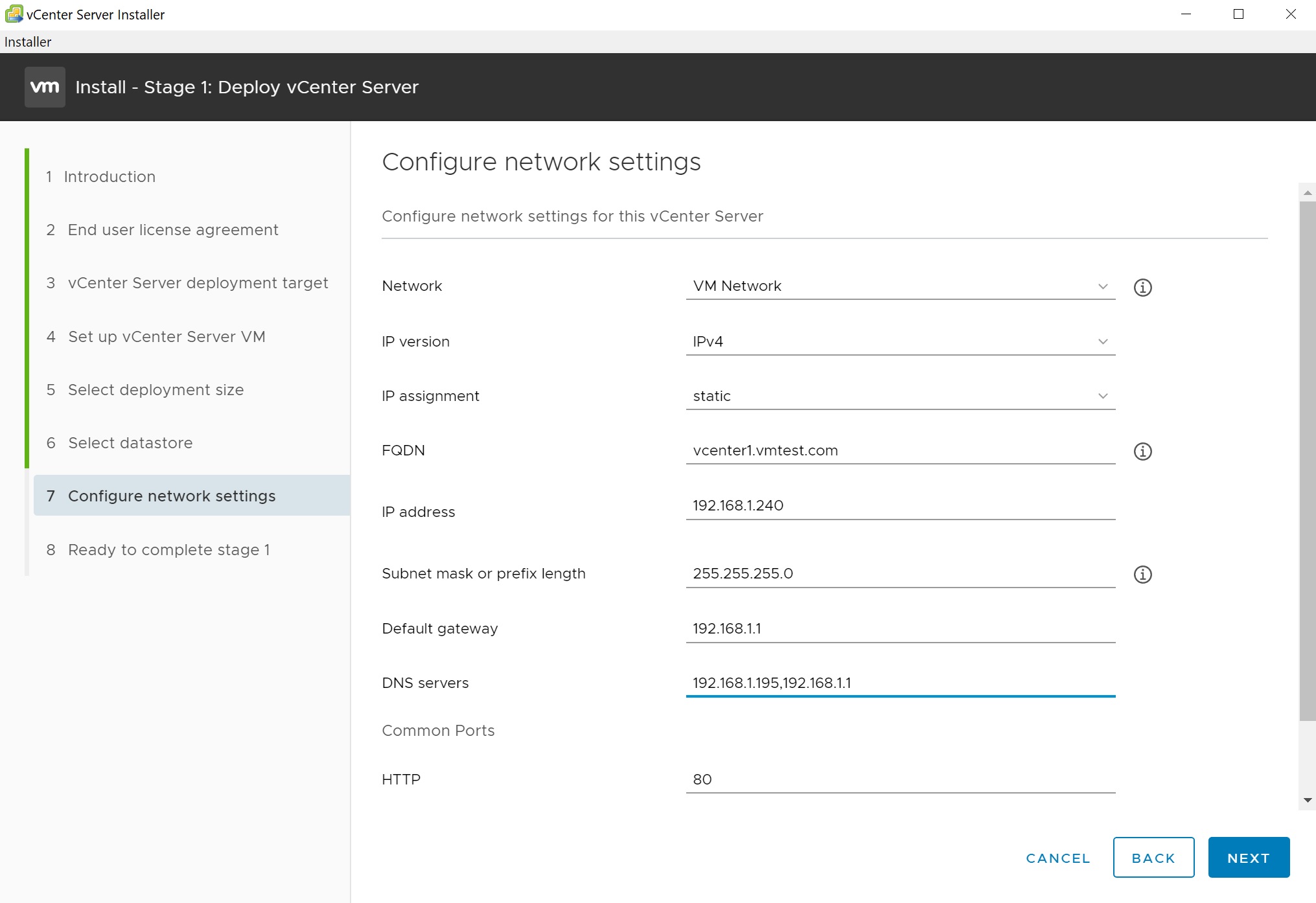Image resolution: width=1316 pixels, height=903 pixels.
Task: Click the info icon next to Network
Action: point(1142,287)
